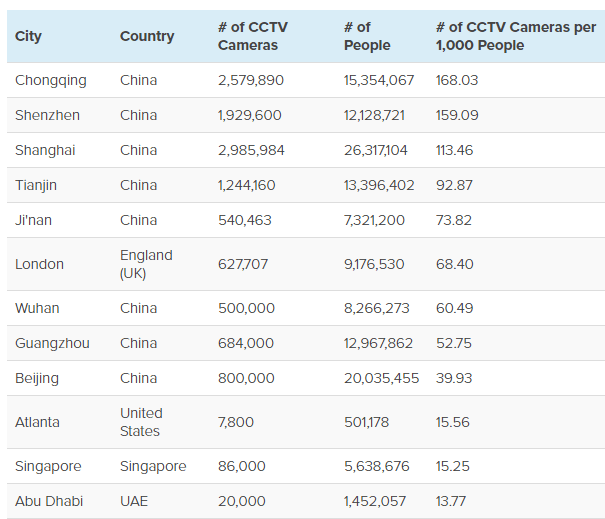
Task: Click the City column header
Action: tap(28, 36)
